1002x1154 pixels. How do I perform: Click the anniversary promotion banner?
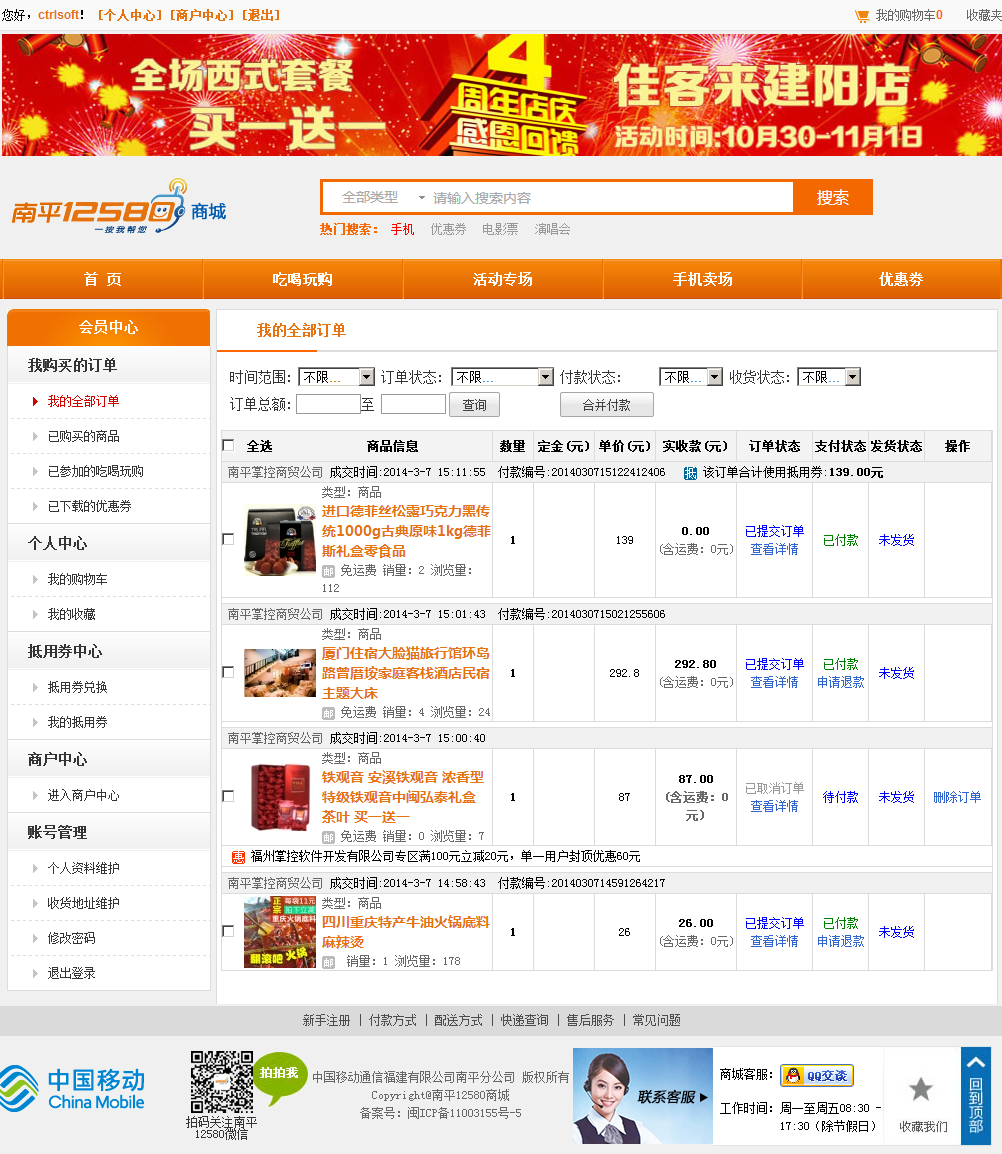click(x=501, y=95)
